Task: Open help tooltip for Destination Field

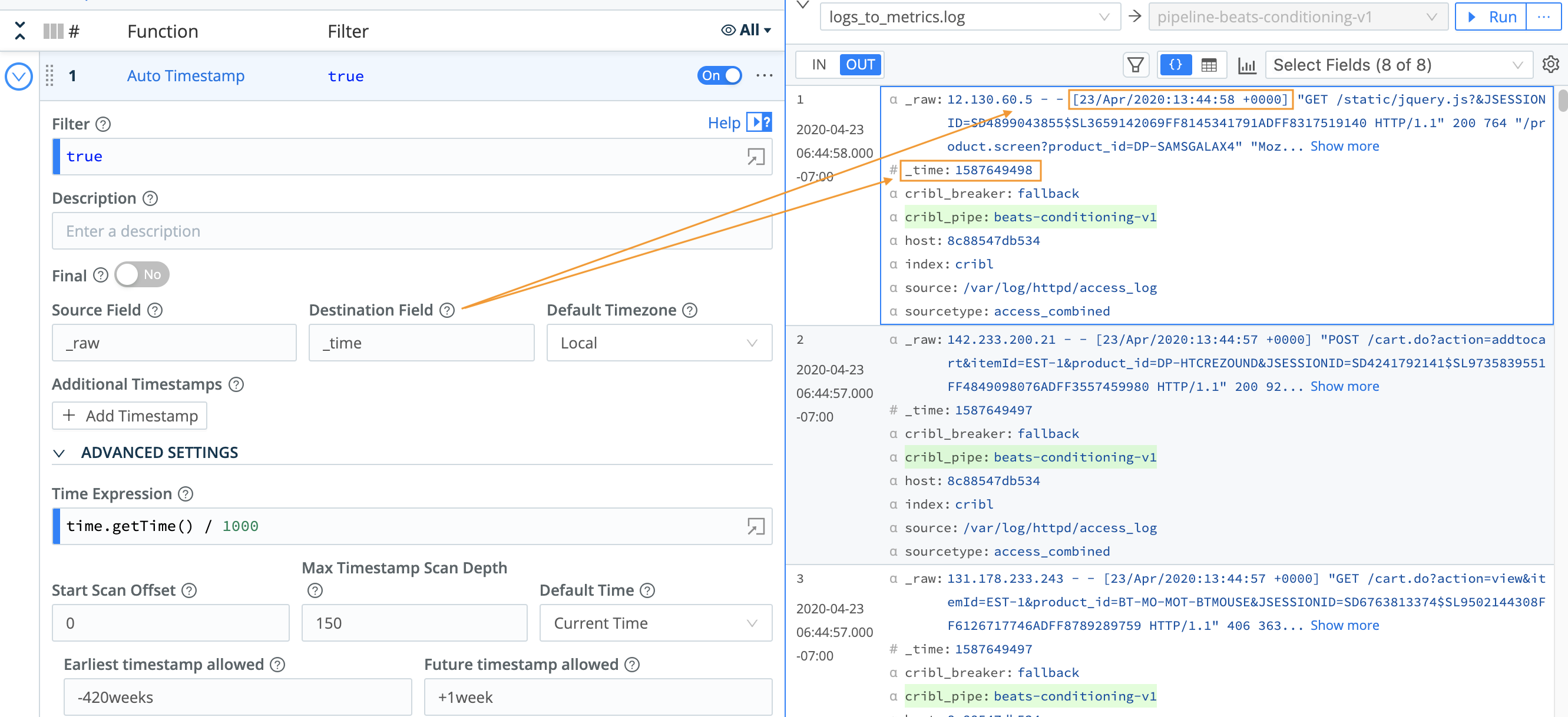Action: 448,311
